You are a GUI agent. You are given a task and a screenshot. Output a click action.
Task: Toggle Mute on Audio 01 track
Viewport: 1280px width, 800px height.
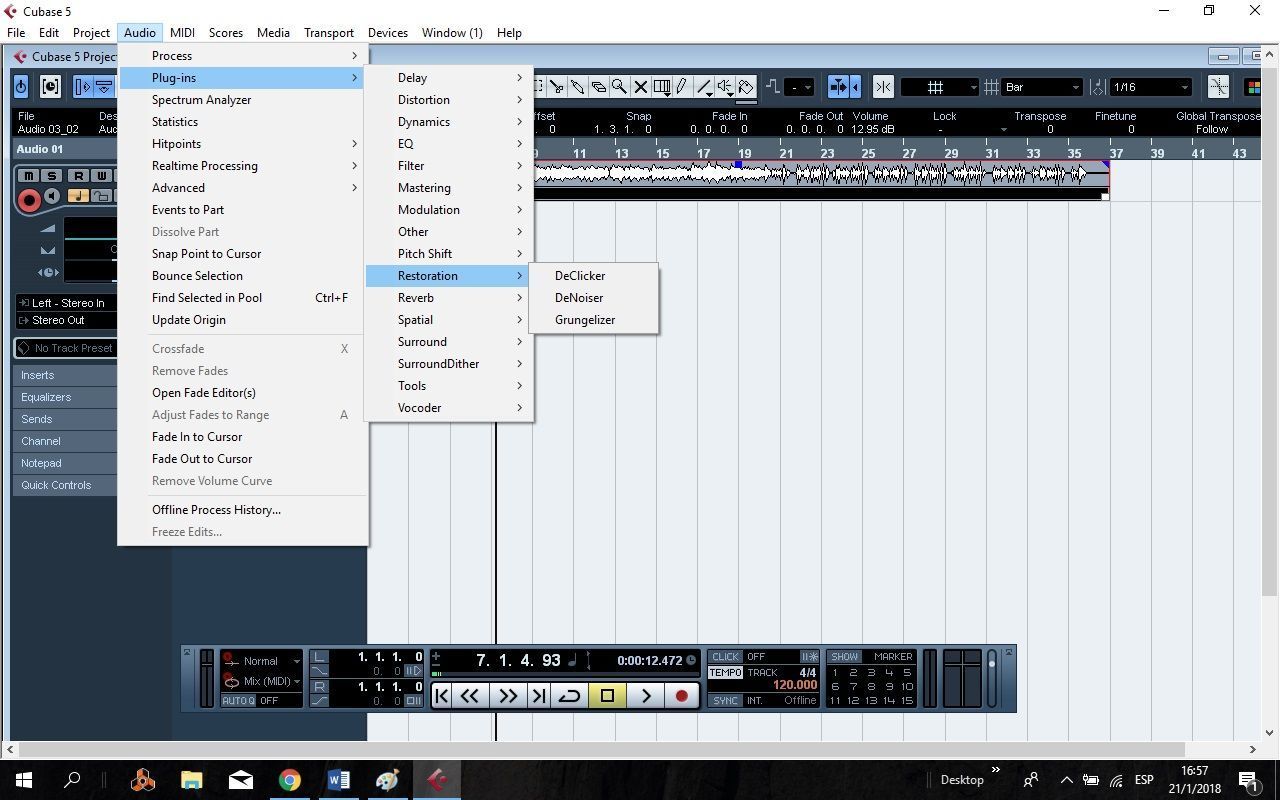pos(29,176)
